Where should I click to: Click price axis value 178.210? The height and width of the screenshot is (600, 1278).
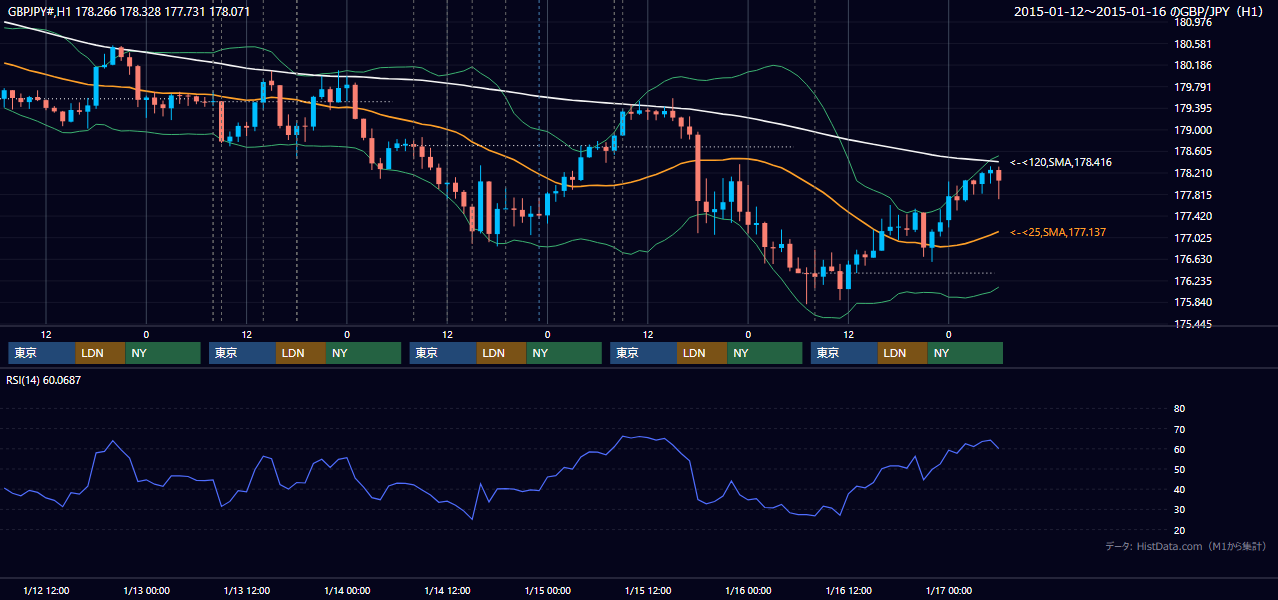(x=1193, y=173)
